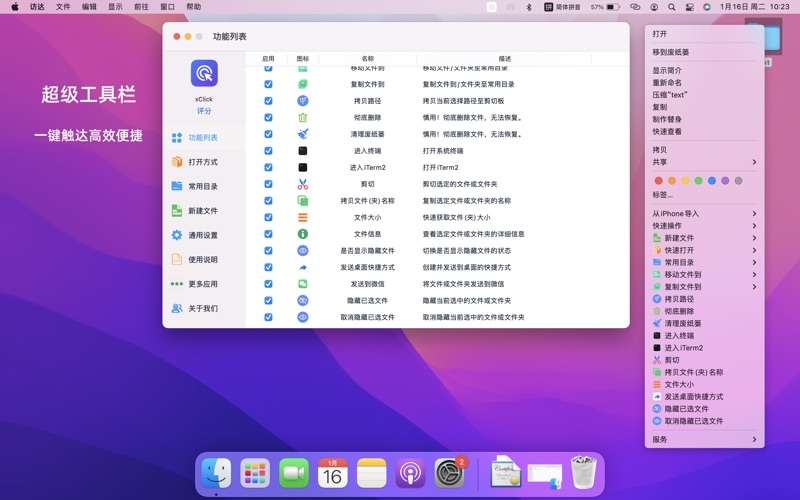Uncheck the 取消隐藏已选文件 checkbox
This screenshot has height=500, width=800.
[x=268, y=317]
